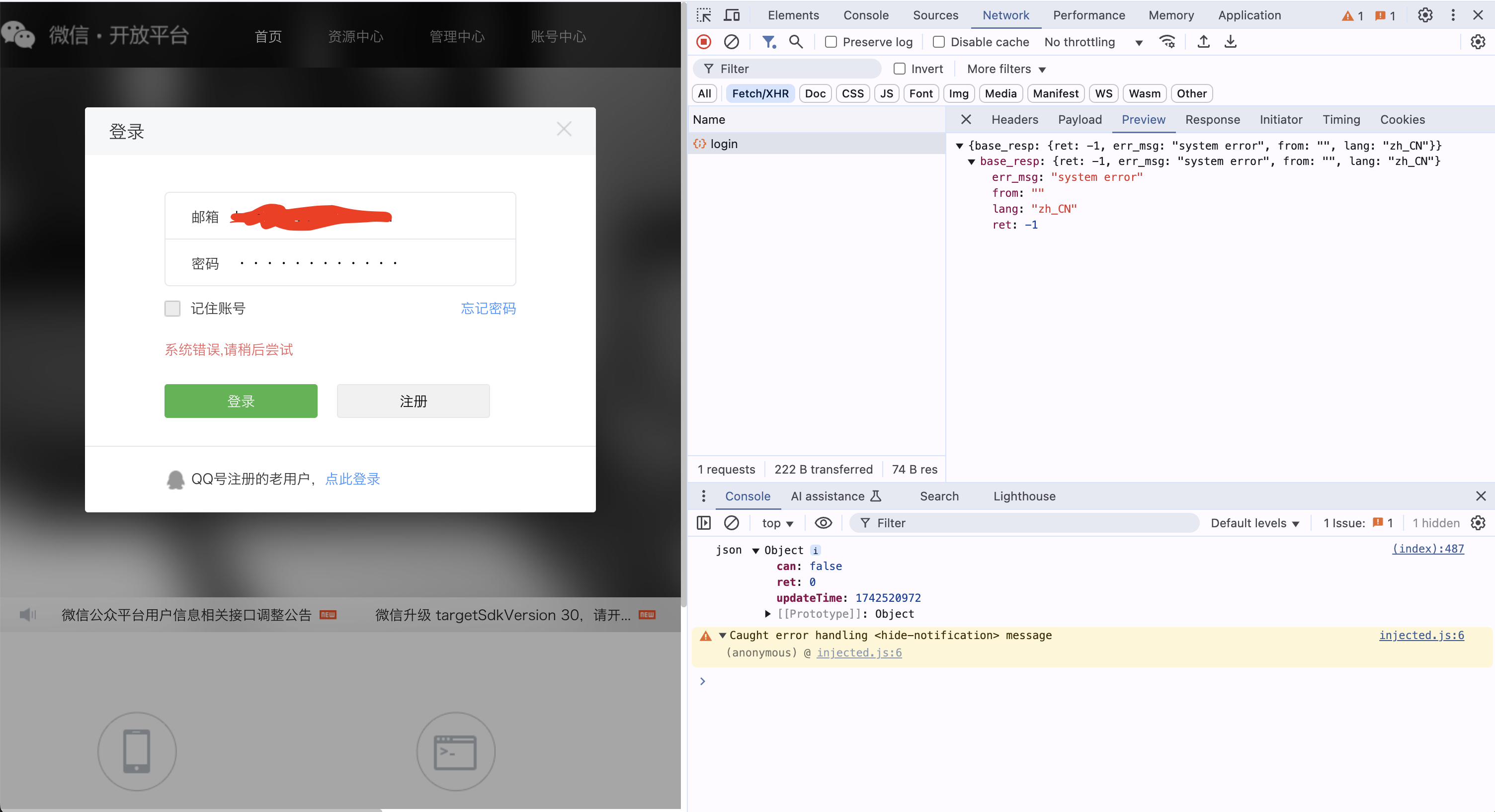This screenshot has height=812, width=1495.
Task: Open drawer more tools menu
Action: pos(703,496)
